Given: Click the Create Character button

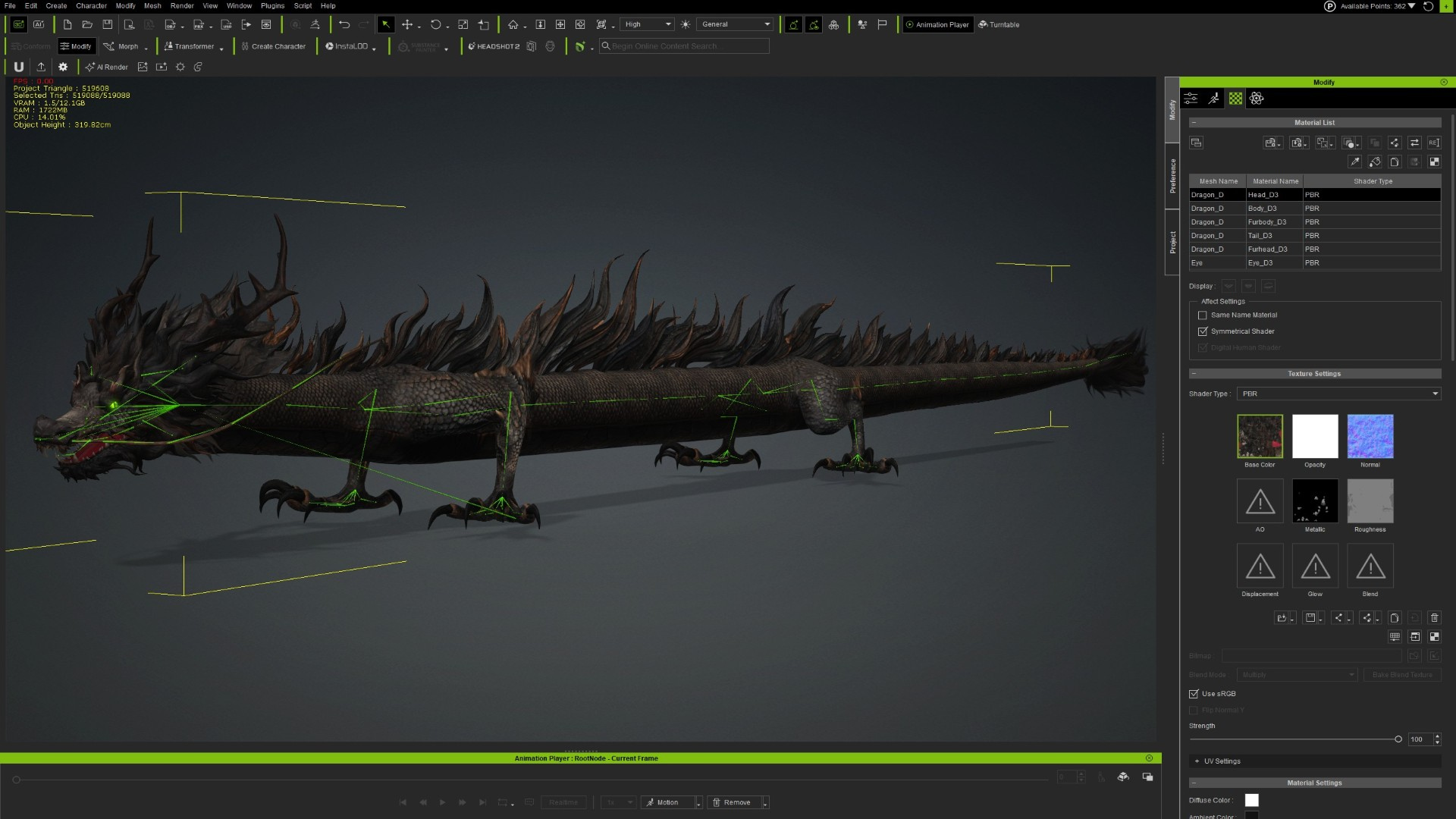Looking at the screenshot, I should 273,46.
